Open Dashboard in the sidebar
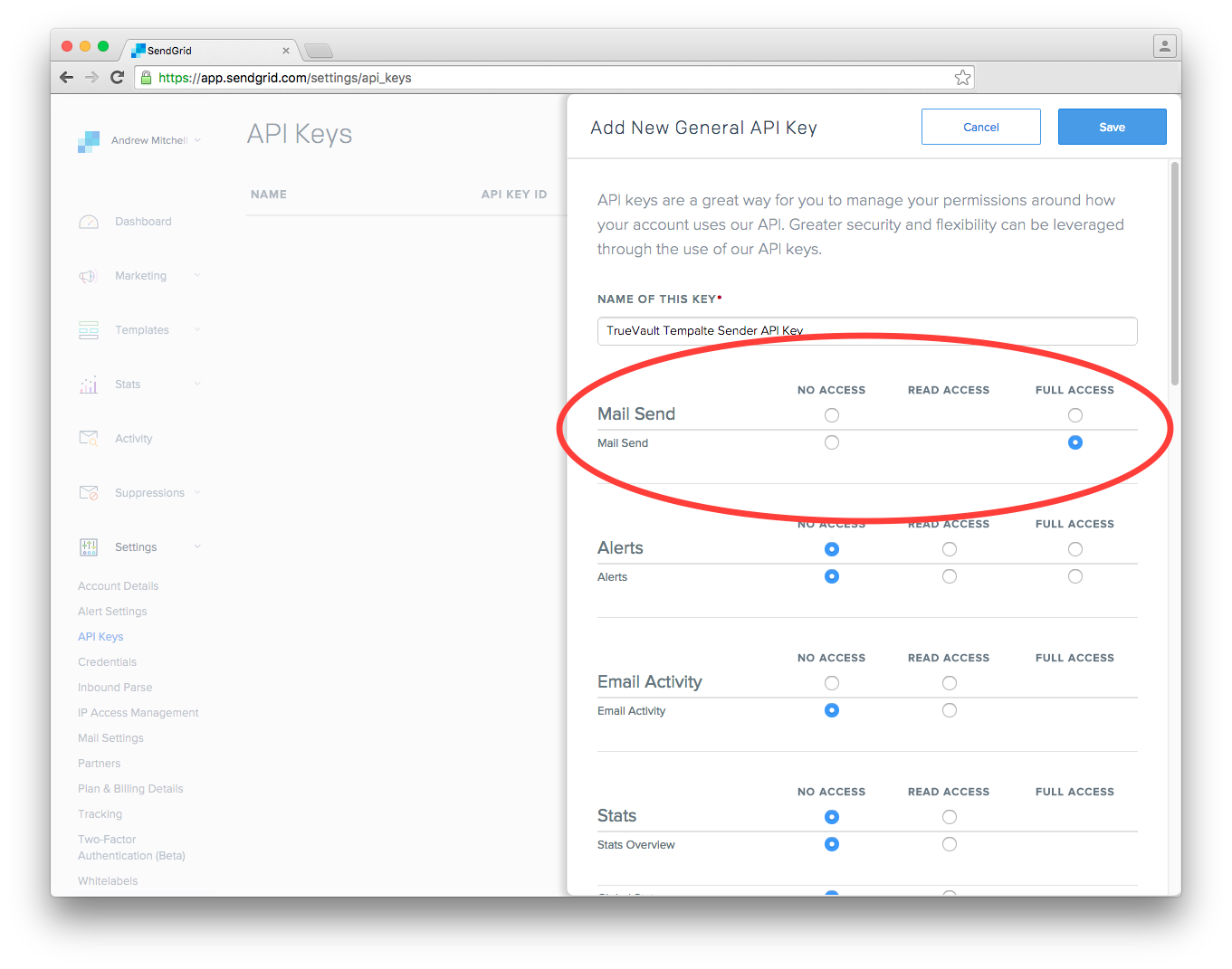Viewport: 1232px width, 969px height. pos(143,222)
